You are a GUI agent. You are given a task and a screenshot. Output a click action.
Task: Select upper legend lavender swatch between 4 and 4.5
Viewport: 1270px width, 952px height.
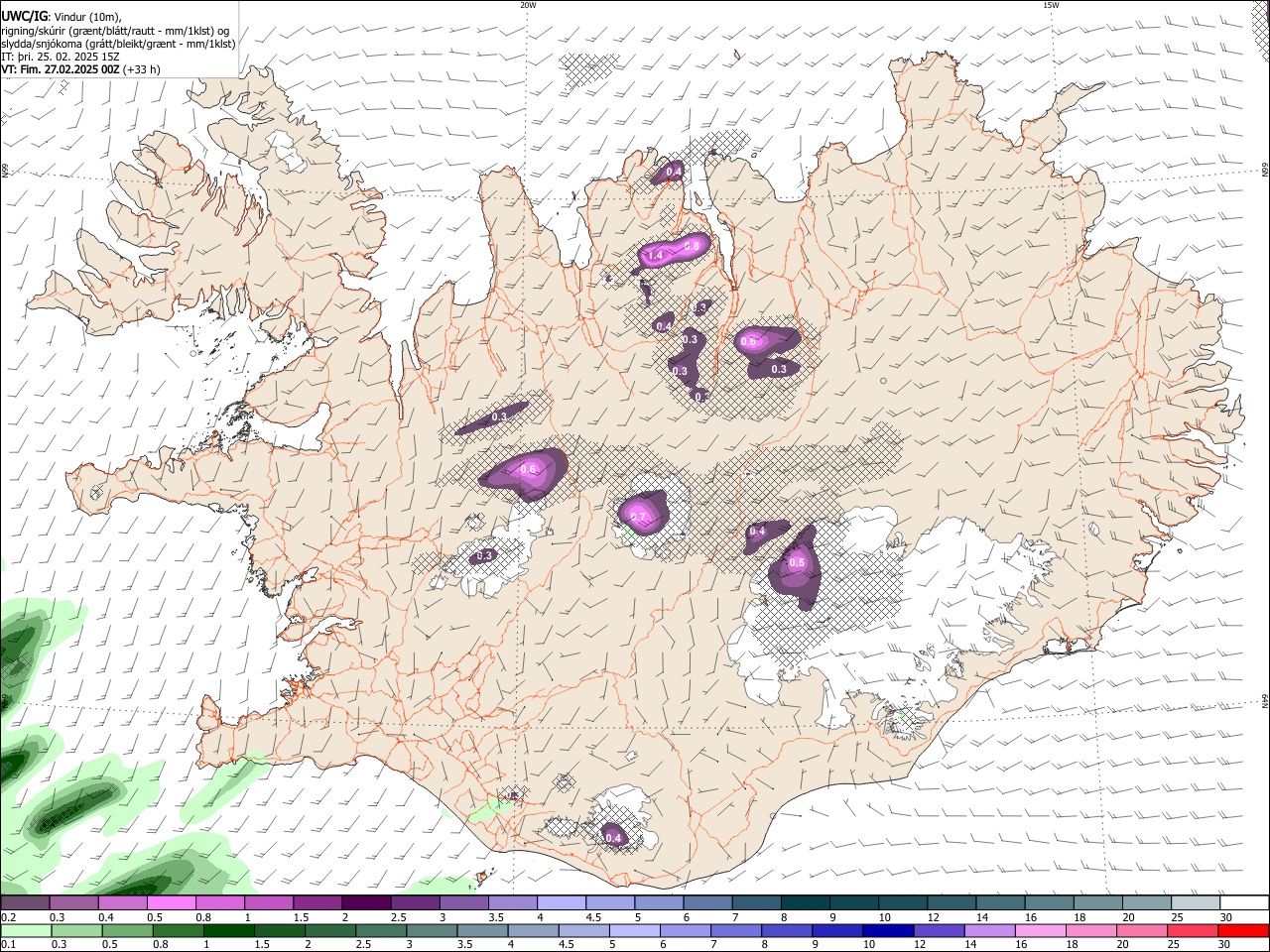click(562, 902)
